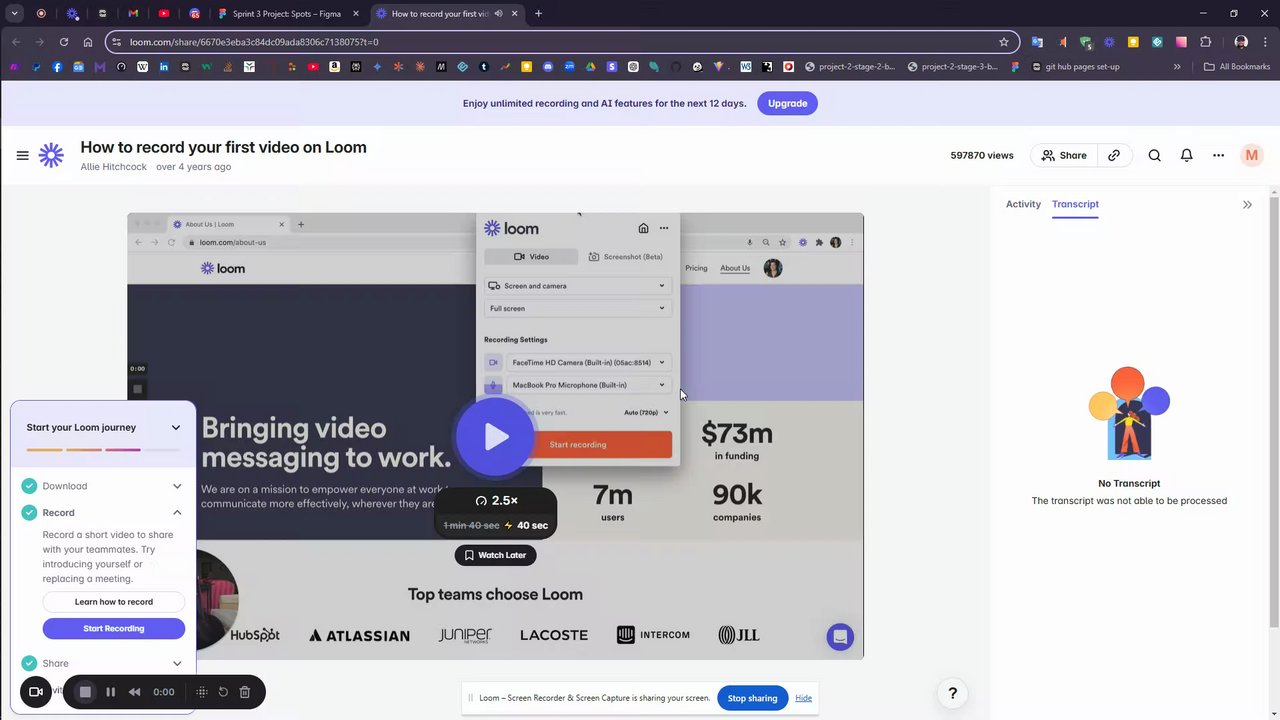Mute the tab via speaker icon
Image resolution: width=1280 pixels, height=720 pixels.
click(x=498, y=14)
